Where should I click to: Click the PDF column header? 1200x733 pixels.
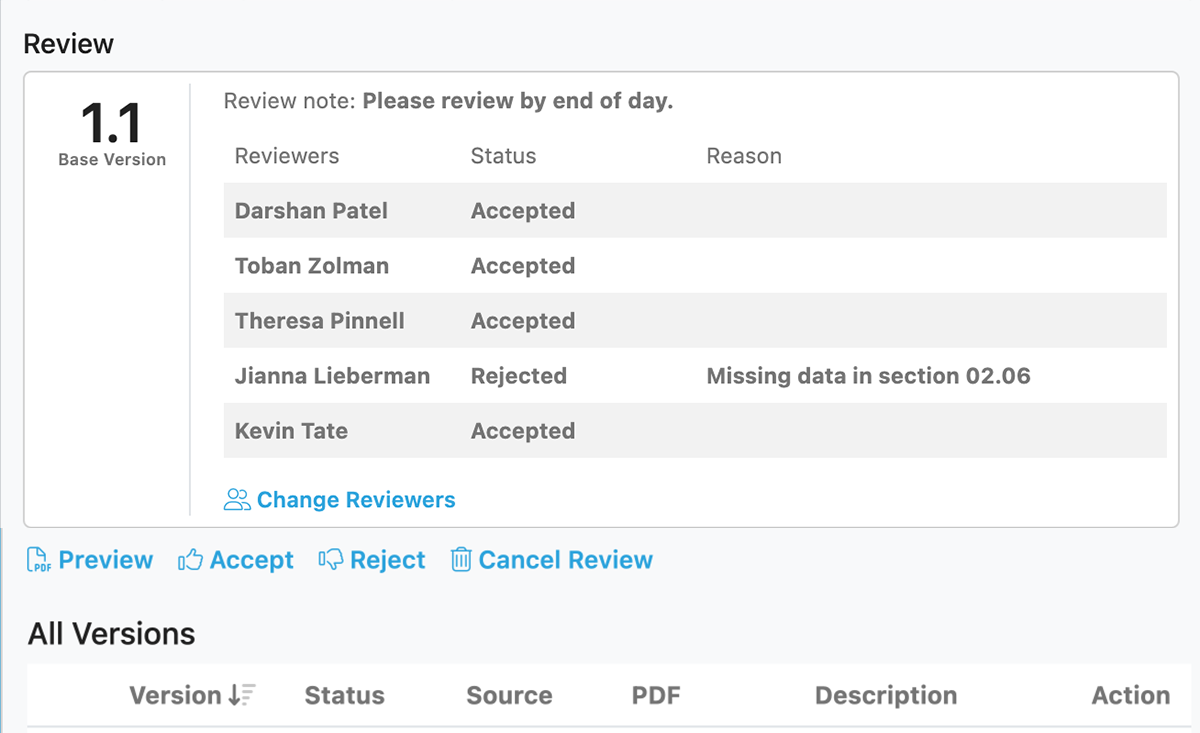coord(655,695)
